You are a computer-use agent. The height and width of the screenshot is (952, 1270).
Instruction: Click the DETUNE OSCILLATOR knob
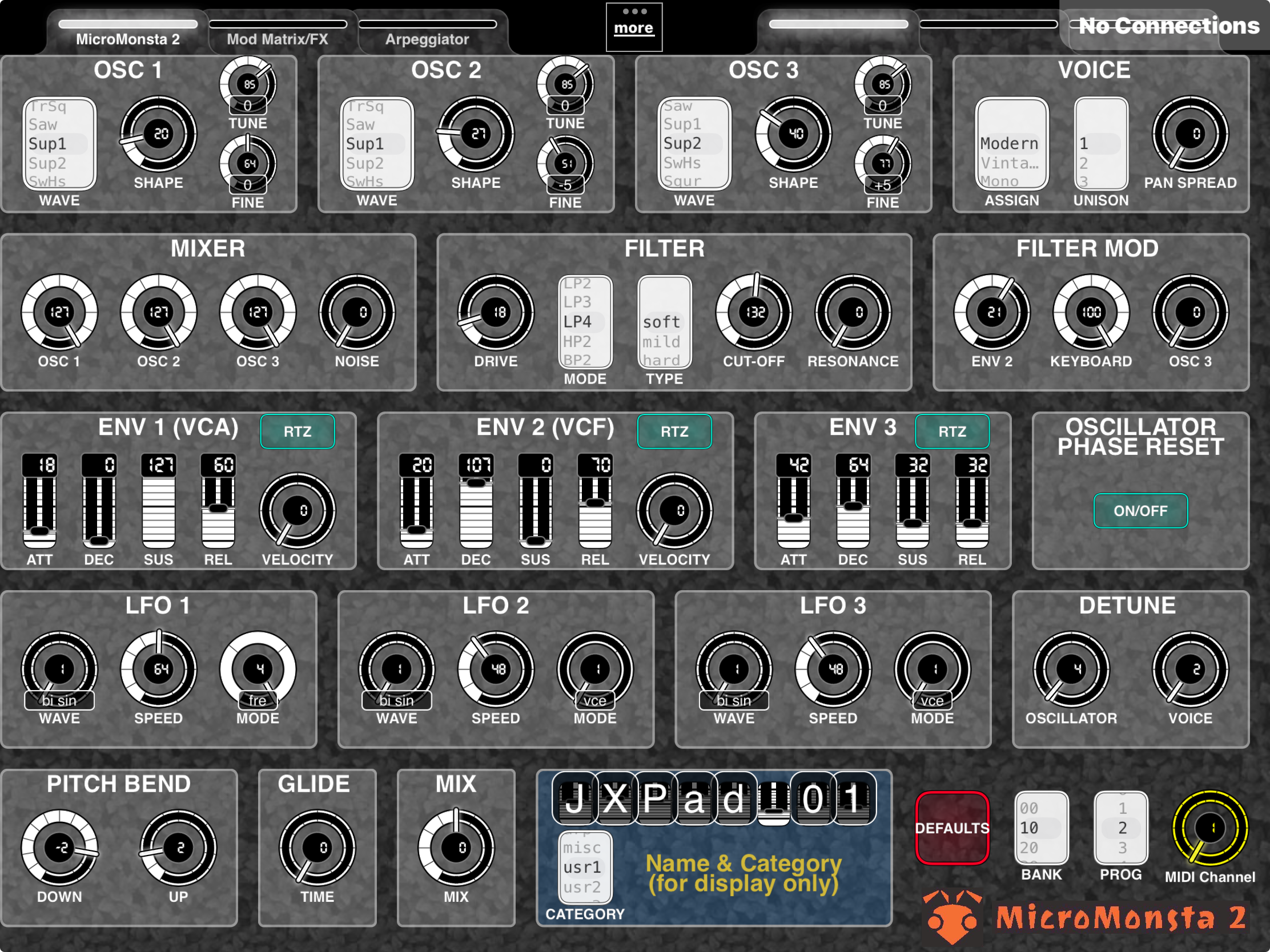(1071, 669)
